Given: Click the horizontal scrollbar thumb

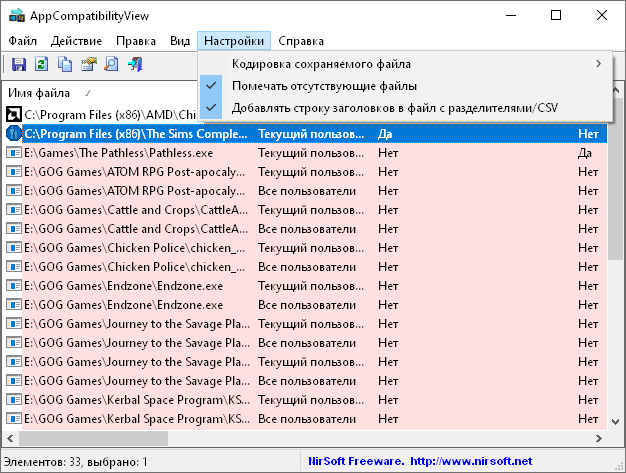Looking at the screenshot, I should [93, 438].
